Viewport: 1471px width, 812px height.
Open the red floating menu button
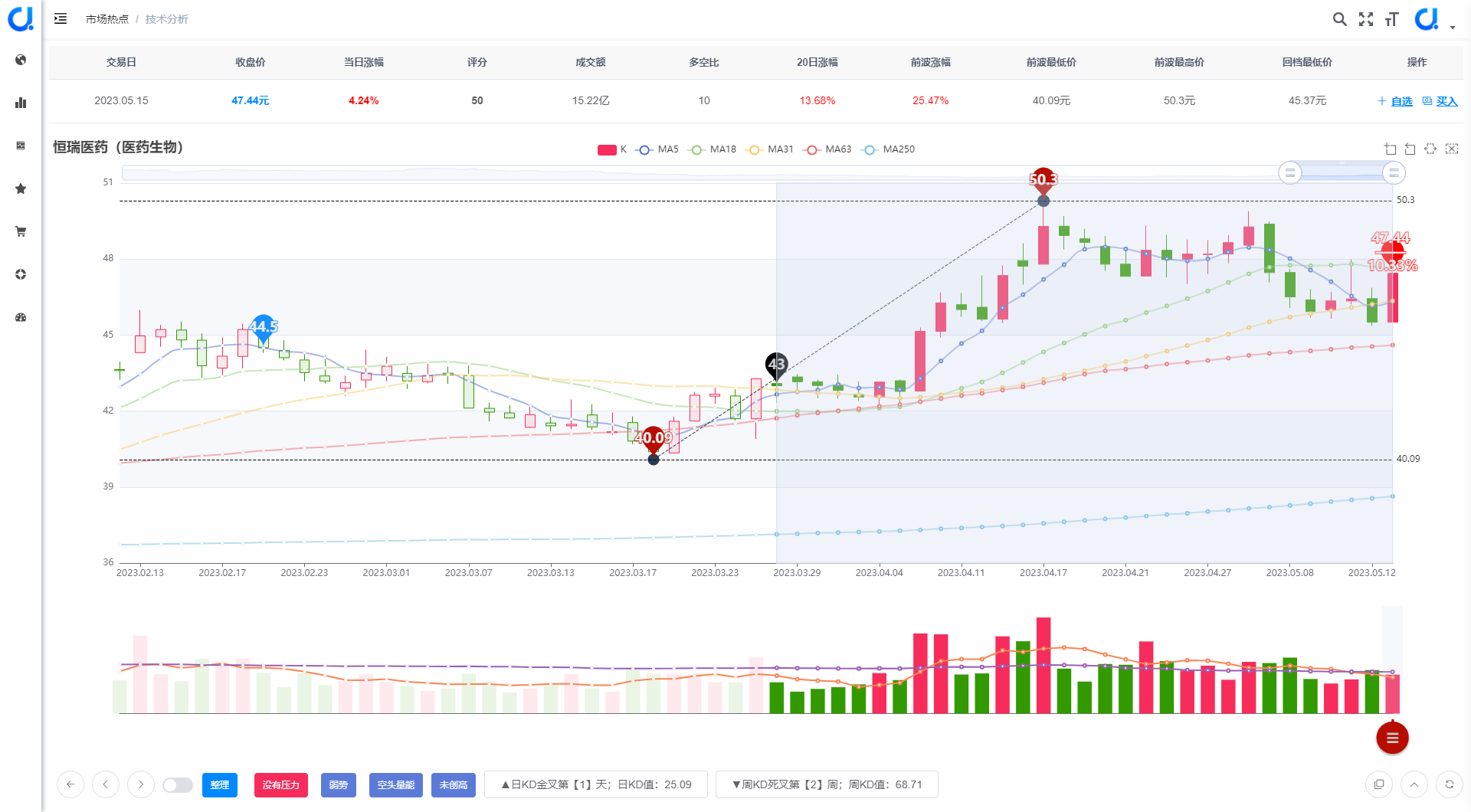1392,738
